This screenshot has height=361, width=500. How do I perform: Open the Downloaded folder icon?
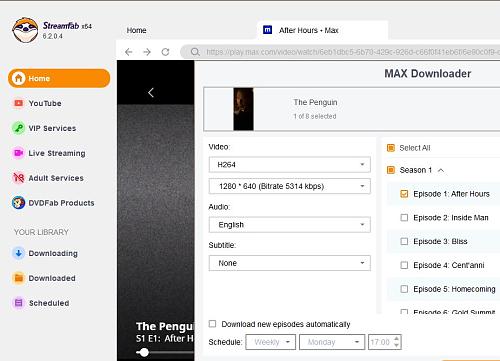point(19,278)
